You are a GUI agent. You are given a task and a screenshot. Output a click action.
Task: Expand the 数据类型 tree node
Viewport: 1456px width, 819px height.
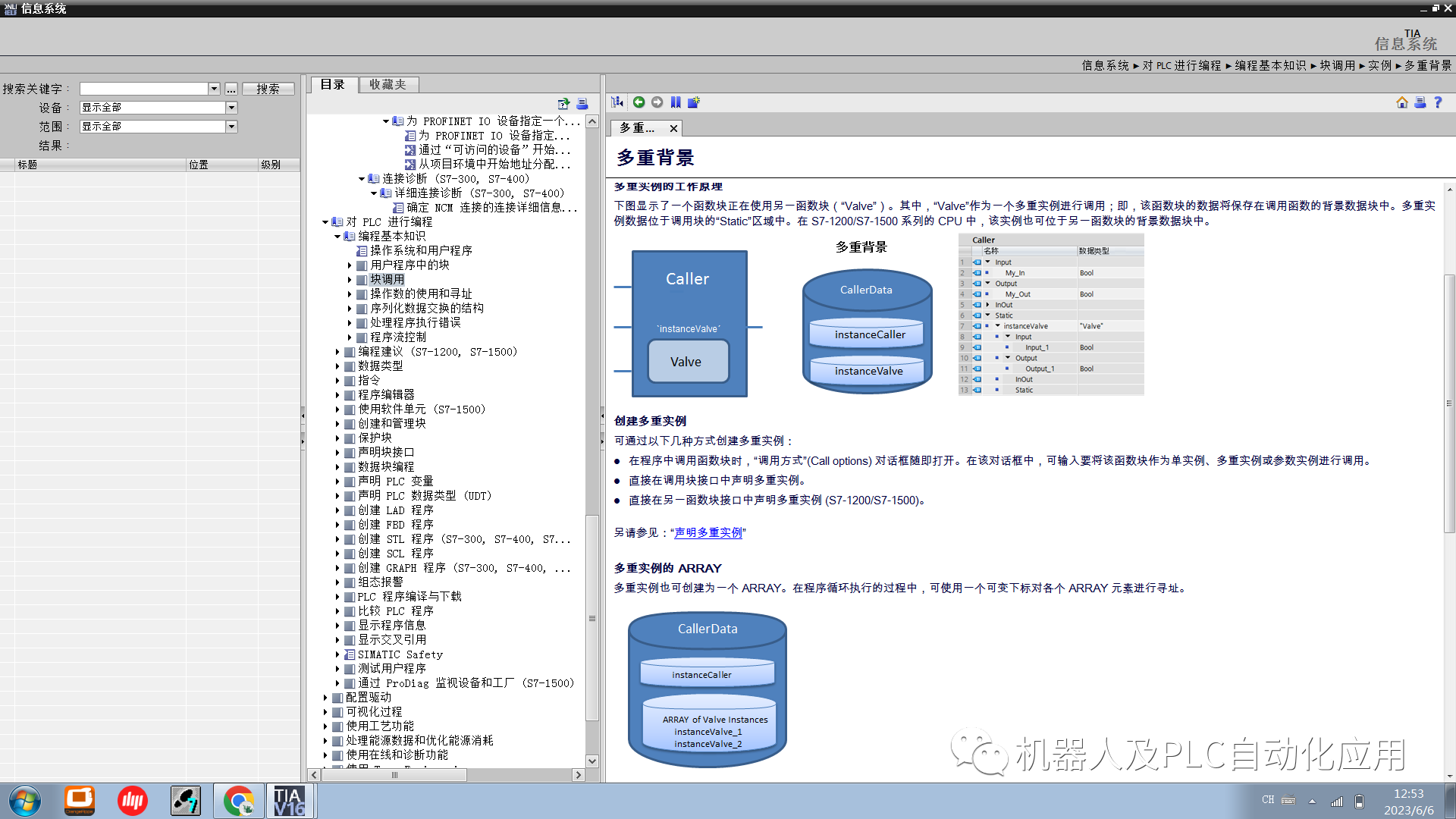coord(337,366)
